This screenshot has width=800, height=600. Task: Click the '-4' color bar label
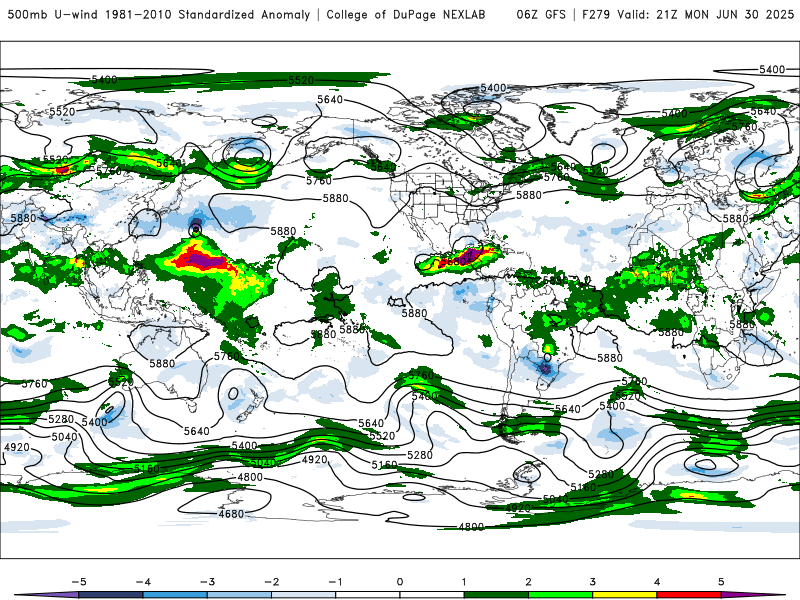tap(143, 582)
